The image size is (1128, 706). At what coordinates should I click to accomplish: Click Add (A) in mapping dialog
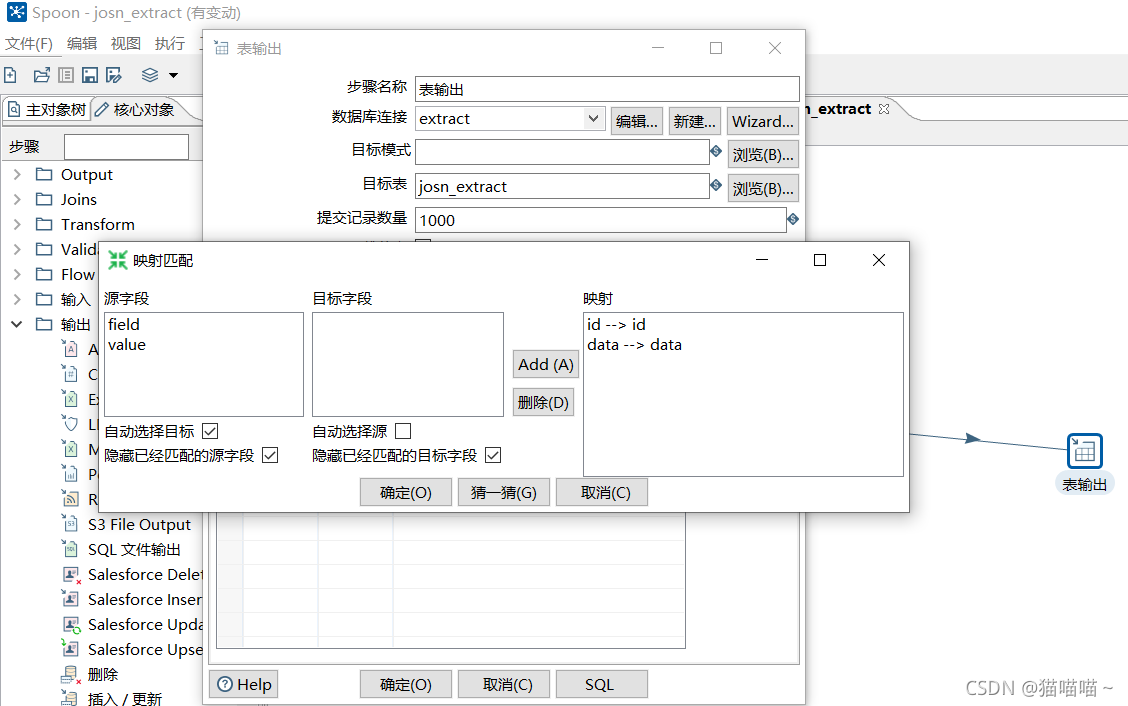click(x=546, y=364)
